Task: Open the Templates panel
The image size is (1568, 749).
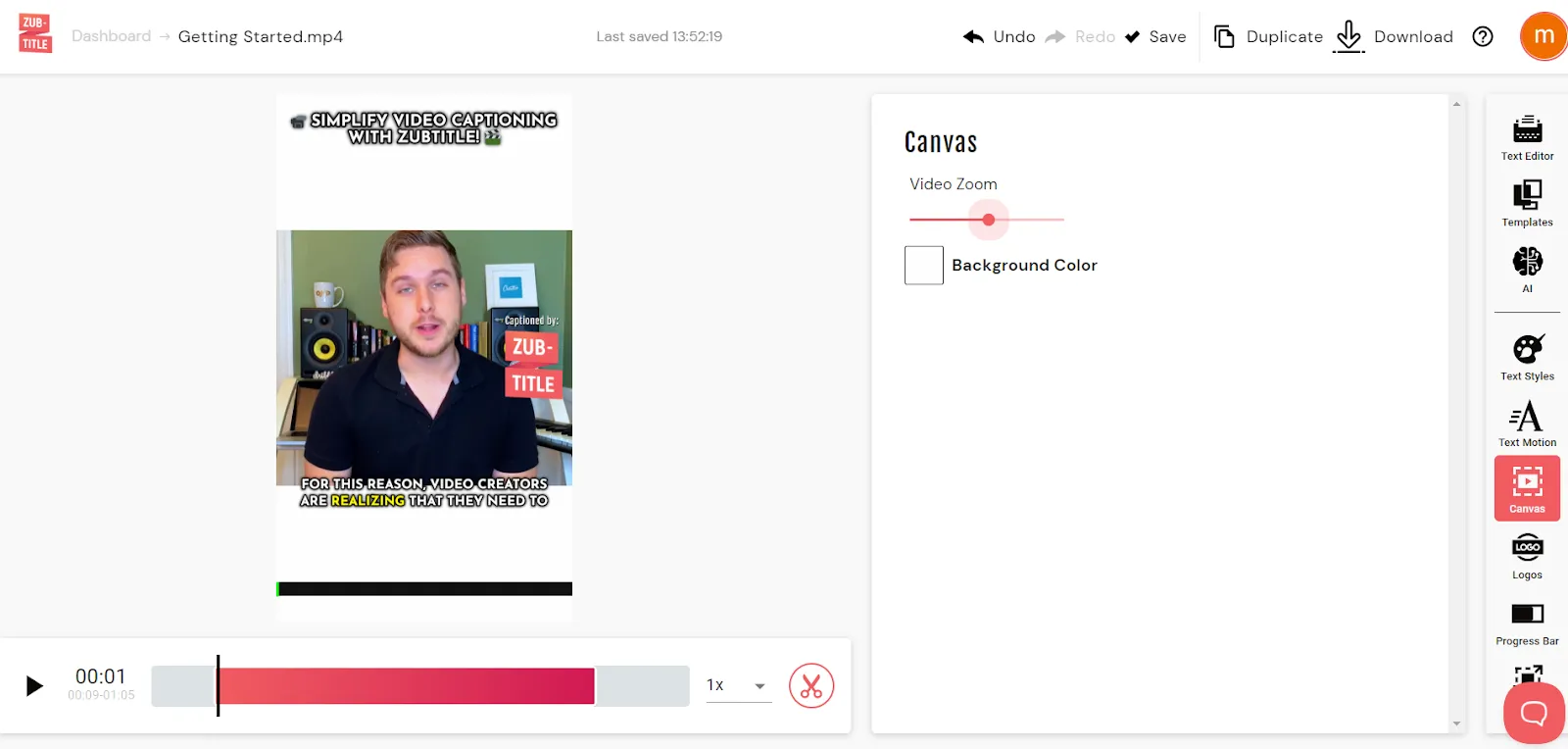Action: [x=1527, y=203]
